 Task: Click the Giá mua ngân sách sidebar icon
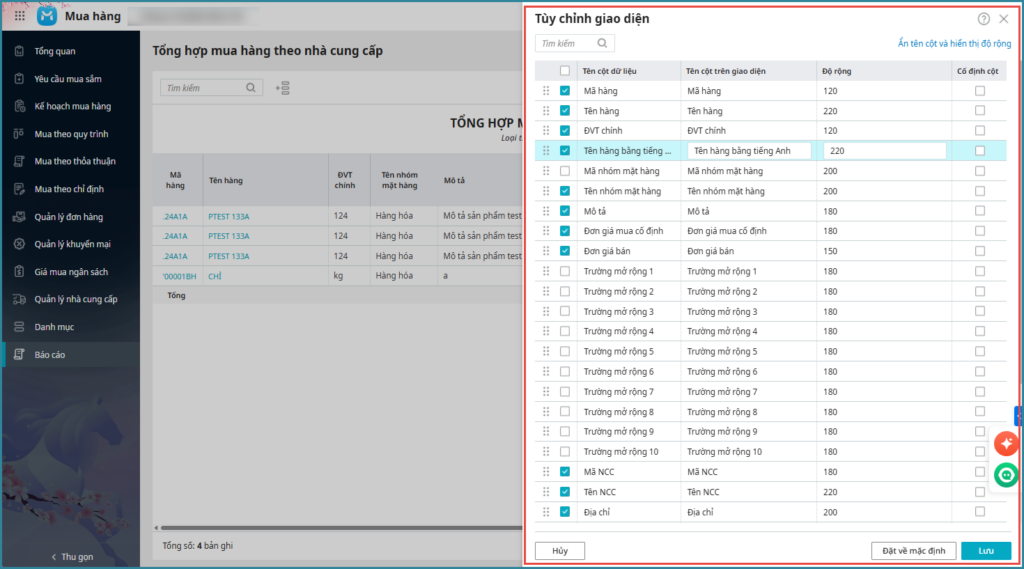pos(19,272)
